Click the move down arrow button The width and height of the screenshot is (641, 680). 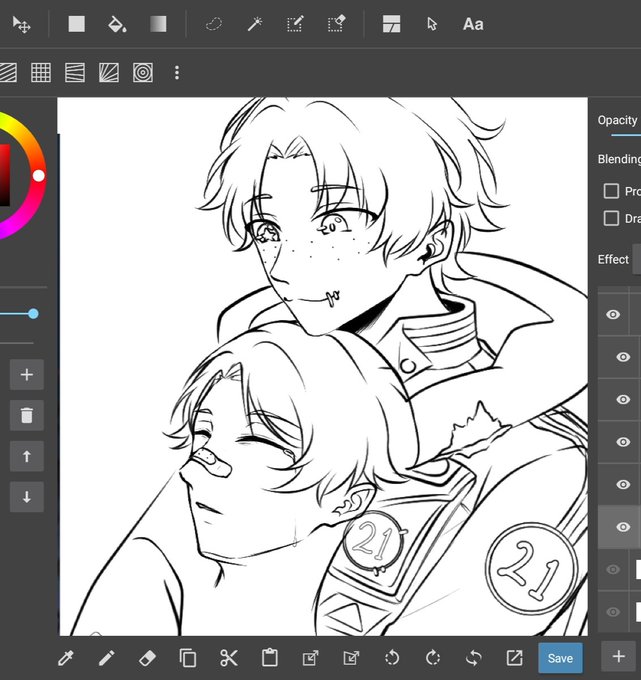[x=26, y=497]
